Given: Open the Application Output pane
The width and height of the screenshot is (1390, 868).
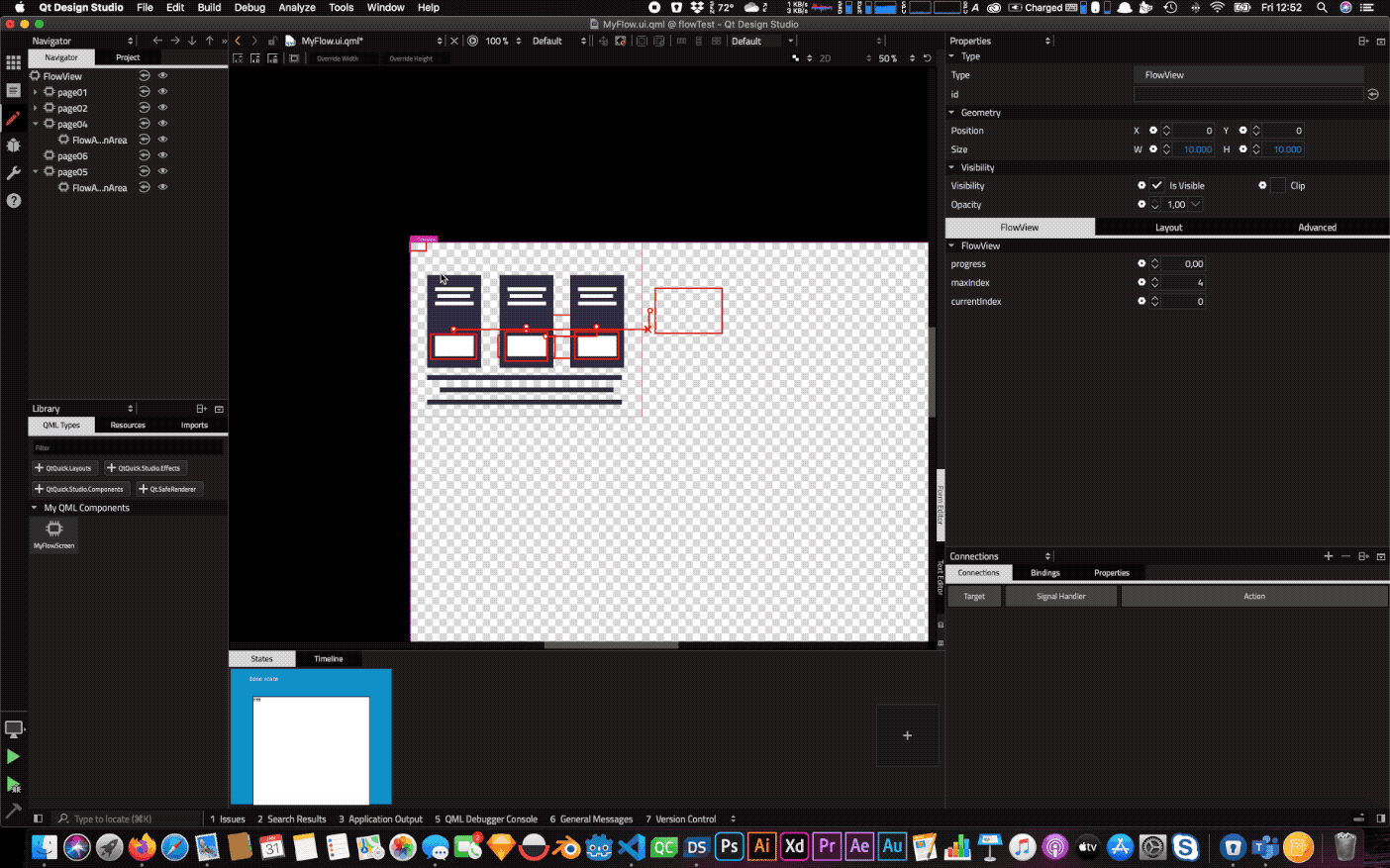Looking at the screenshot, I should tap(380, 820).
